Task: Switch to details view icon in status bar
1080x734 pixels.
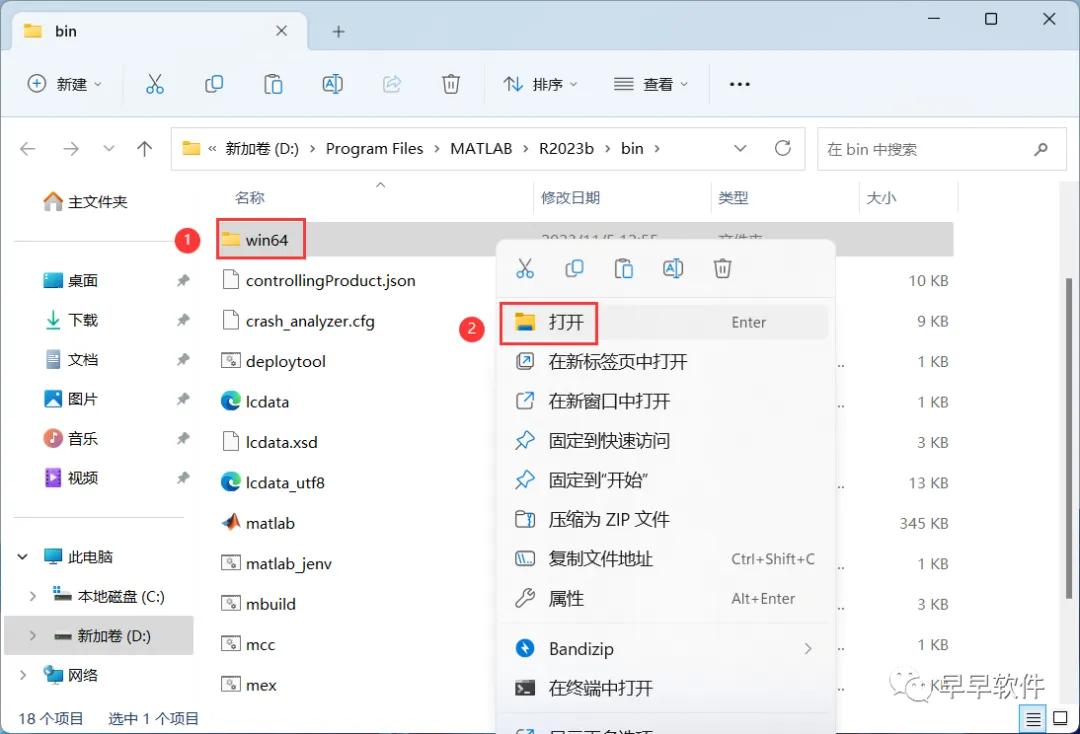Action: click(x=1033, y=720)
